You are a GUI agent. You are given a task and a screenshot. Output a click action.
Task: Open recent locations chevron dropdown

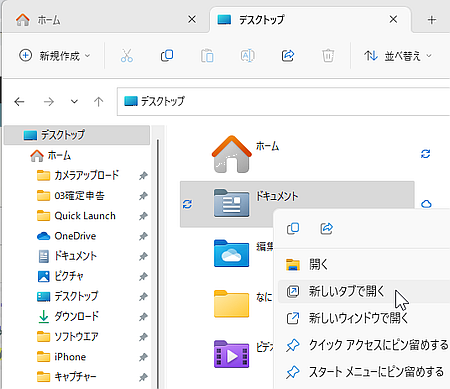74,102
